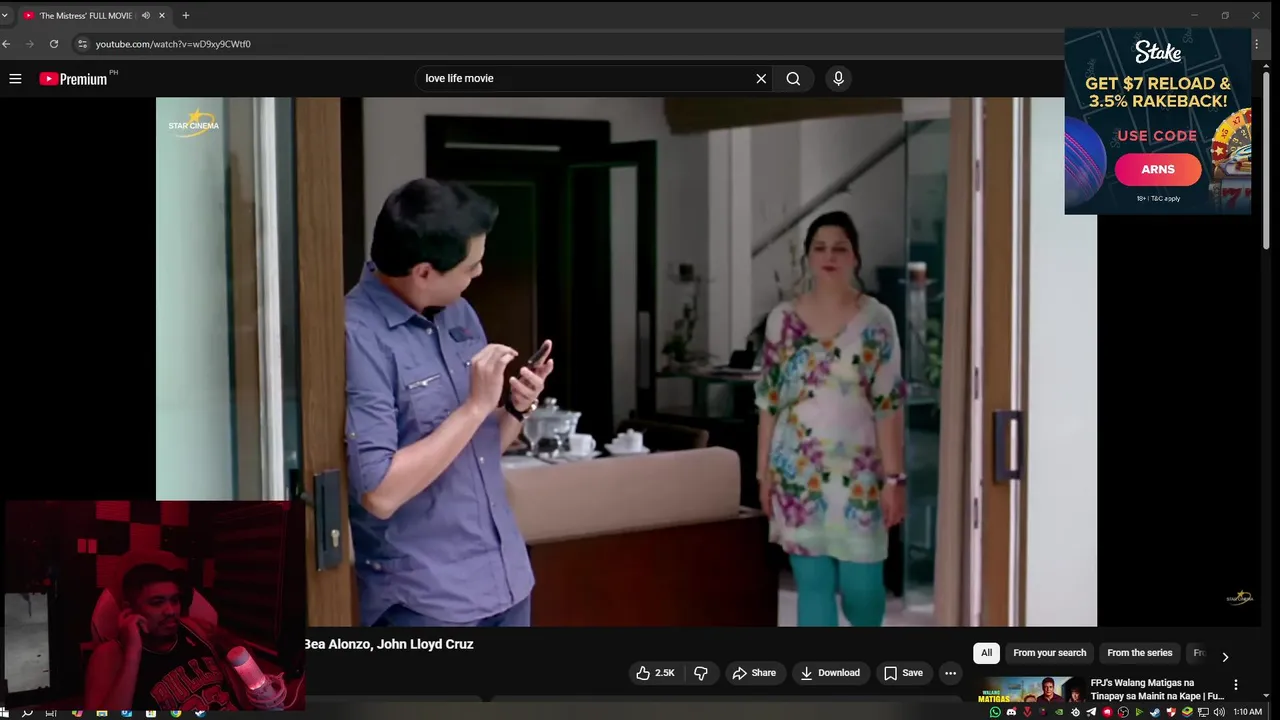Screen dimensions: 1280x720
Task: Open the 'FPJ's Walang Matigas na Tinapay' title
Action: [x=1157, y=690]
